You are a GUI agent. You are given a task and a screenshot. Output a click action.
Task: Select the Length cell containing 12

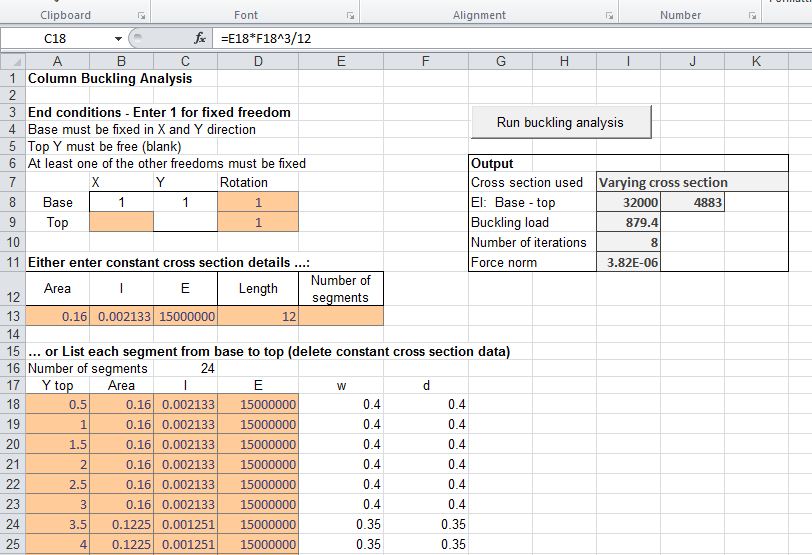pos(257,316)
